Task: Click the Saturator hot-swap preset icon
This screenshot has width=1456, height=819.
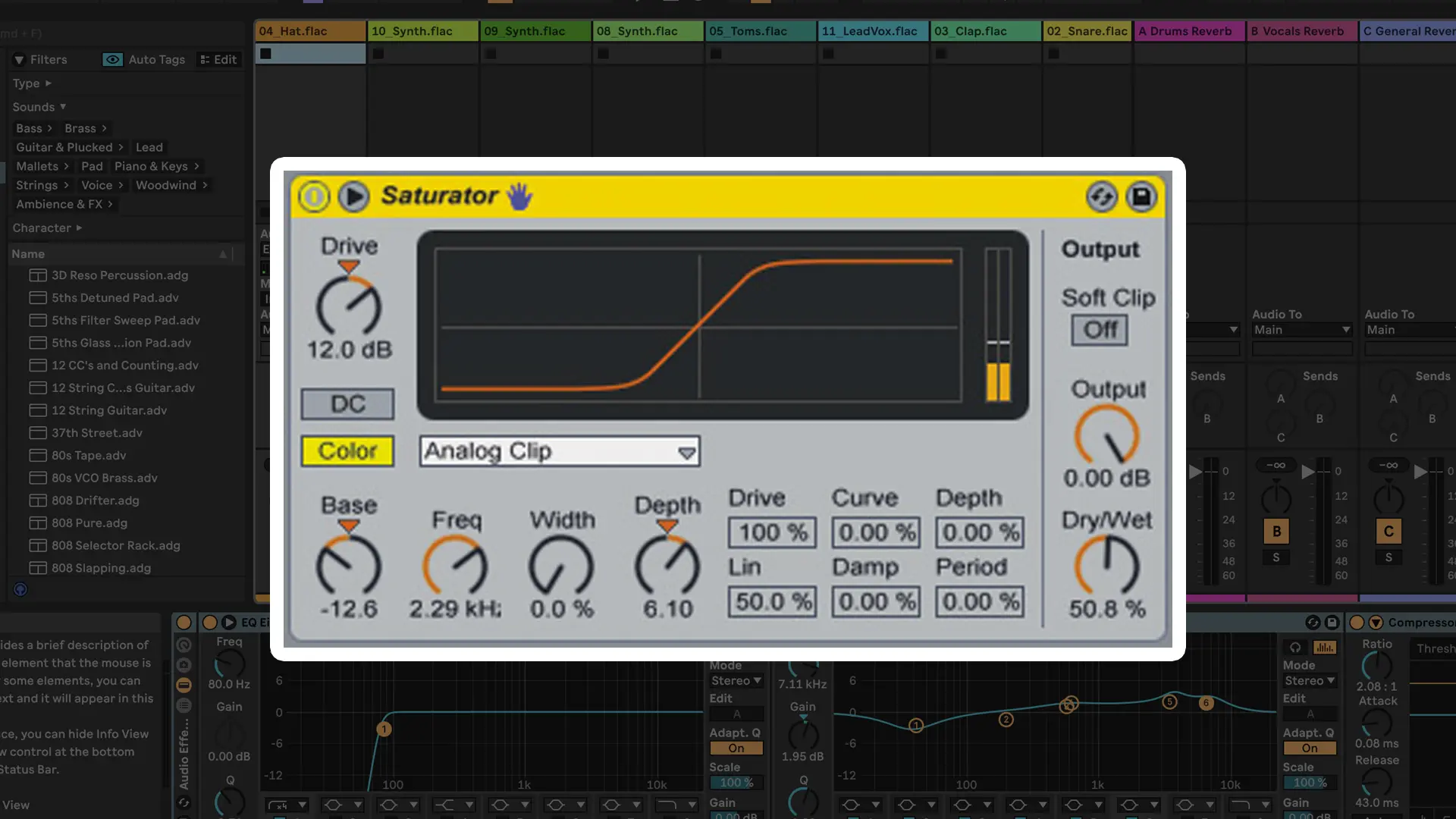Action: 1102,196
